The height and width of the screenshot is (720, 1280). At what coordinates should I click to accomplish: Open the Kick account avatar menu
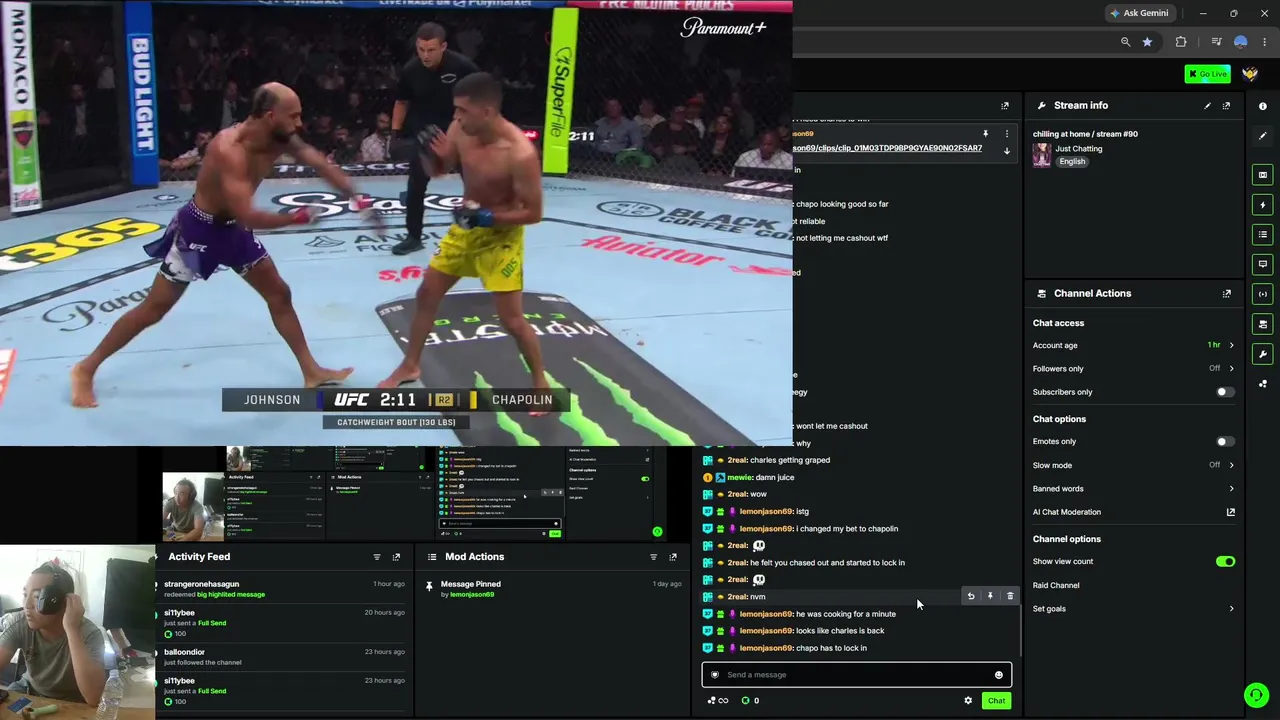1250,74
